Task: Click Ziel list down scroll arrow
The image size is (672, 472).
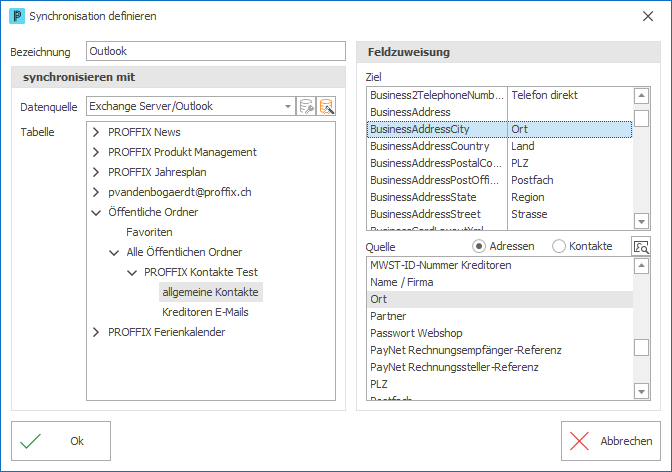Action: [x=641, y=222]
